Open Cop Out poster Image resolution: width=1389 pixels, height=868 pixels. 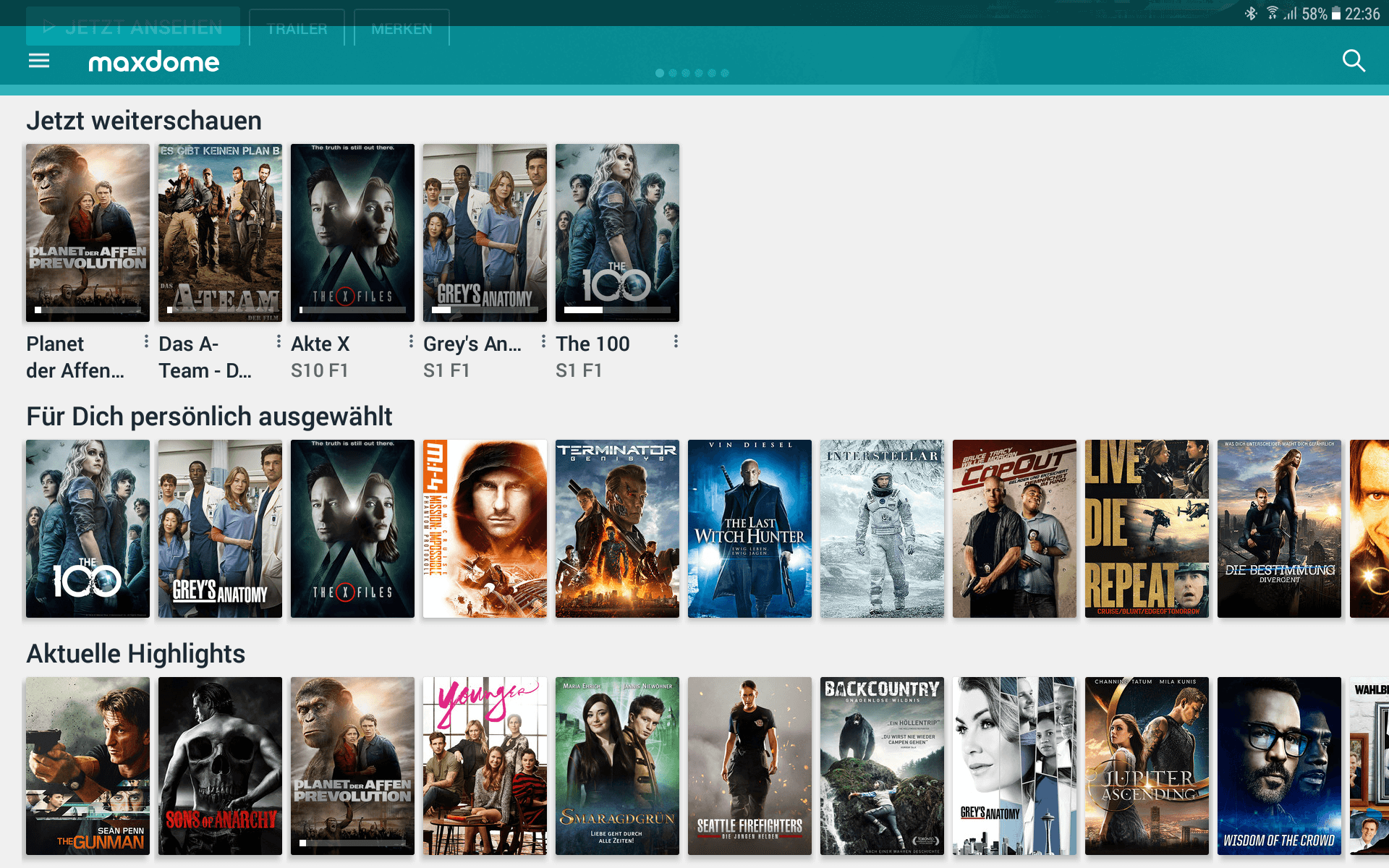tap(1014, 529)
